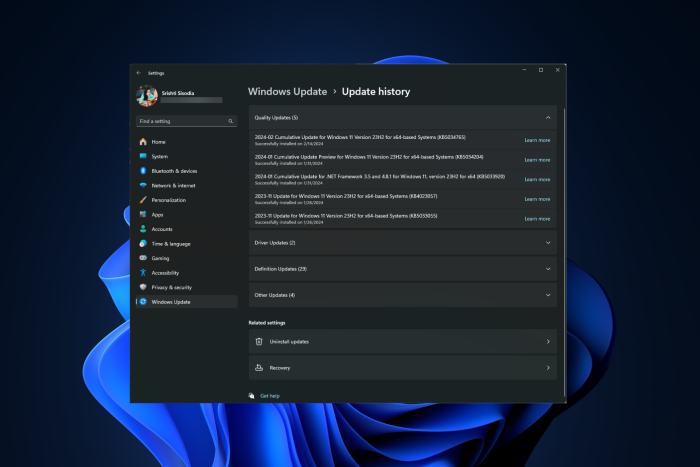This screenshot has width=700, height=467.
Task: Expand the Driver Updates (2) section
Action: [403, 243]
